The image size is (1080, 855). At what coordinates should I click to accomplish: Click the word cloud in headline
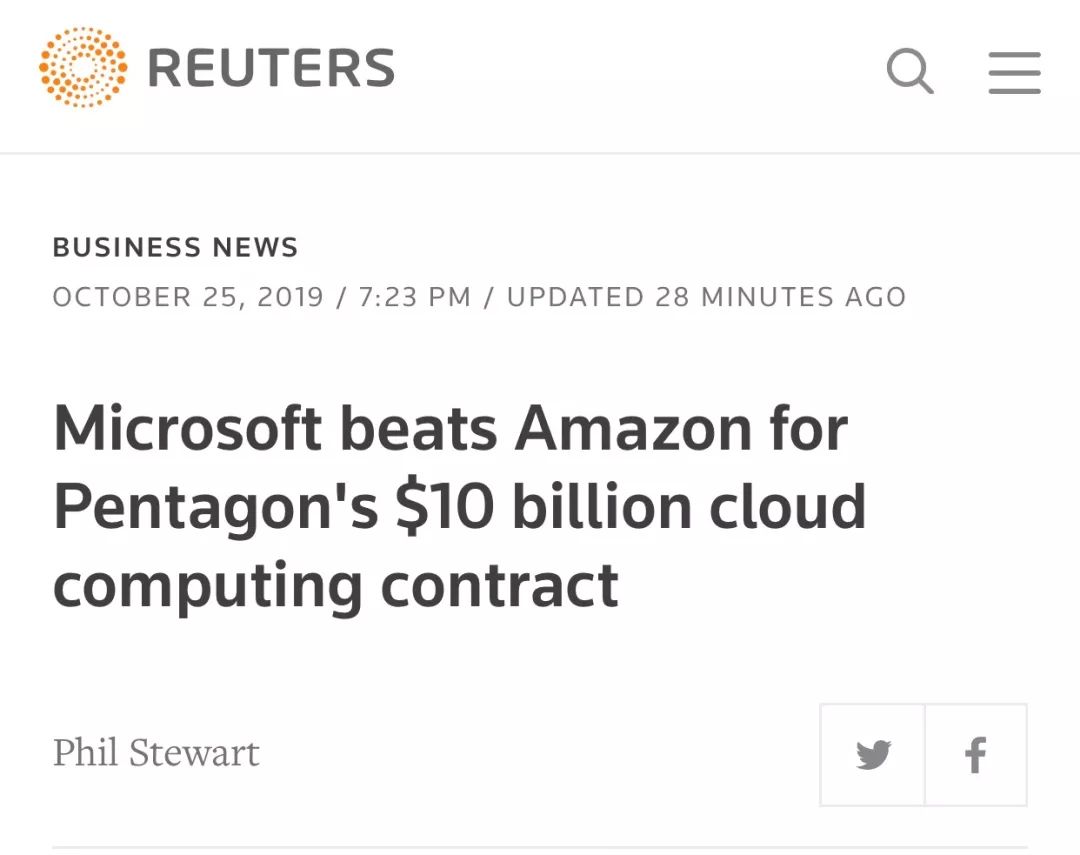coord(788,507)
